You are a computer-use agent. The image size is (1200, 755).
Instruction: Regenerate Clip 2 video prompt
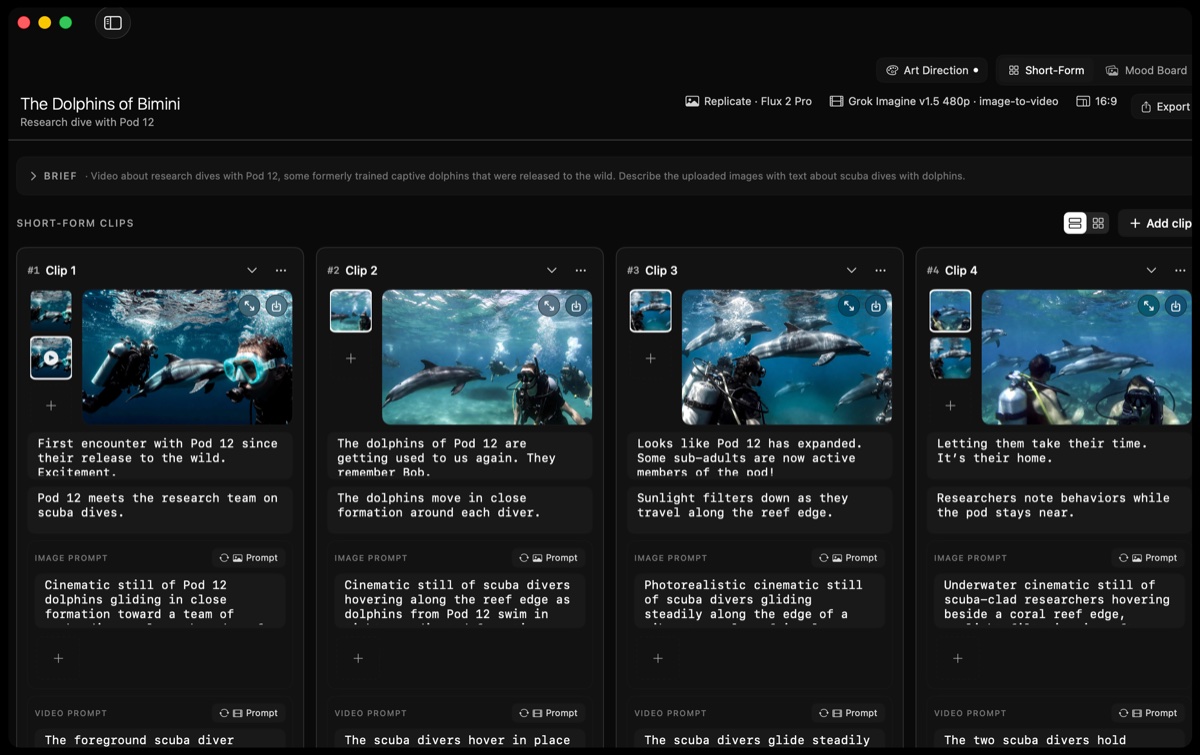coord(550,713)
